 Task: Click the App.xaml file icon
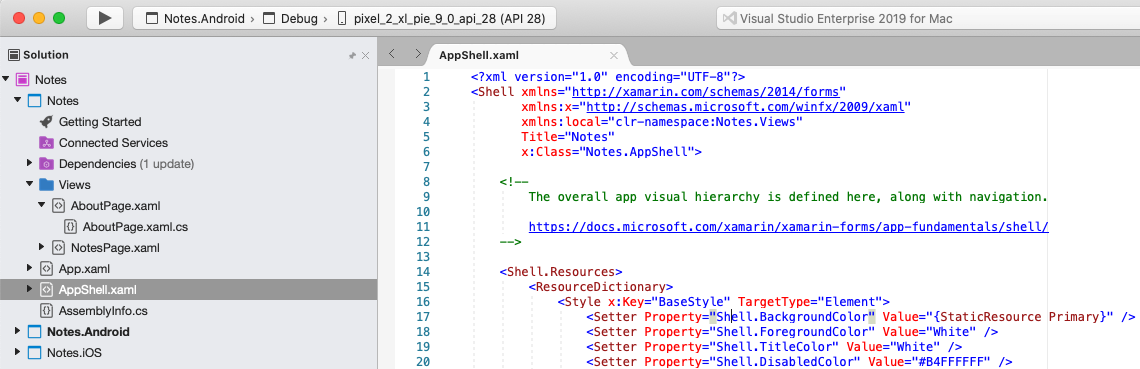click(46, 269)
